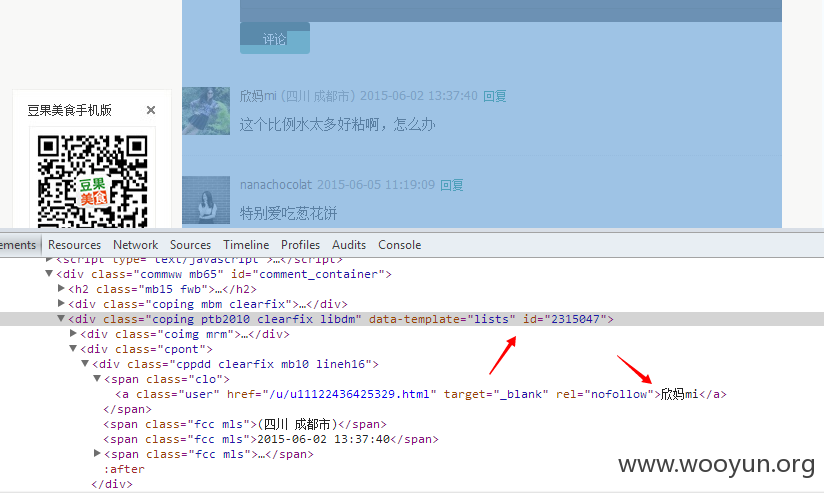The image size is (824, 493).
Task: Switch to the Audits tab
Action: tap(349, 245)
